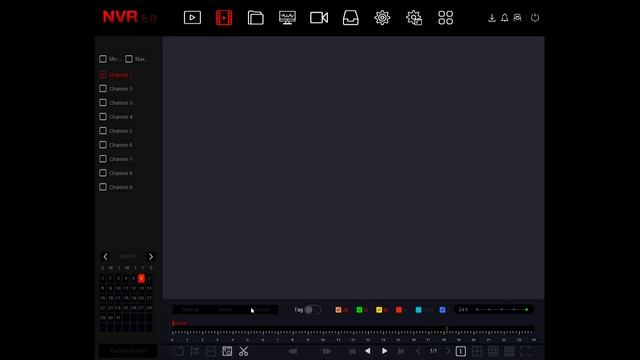Image resolution: width=640 pixels, height=360 pixels.
Task: Start reverse playback with the left triangle
Action: click(x=367, y=351)
